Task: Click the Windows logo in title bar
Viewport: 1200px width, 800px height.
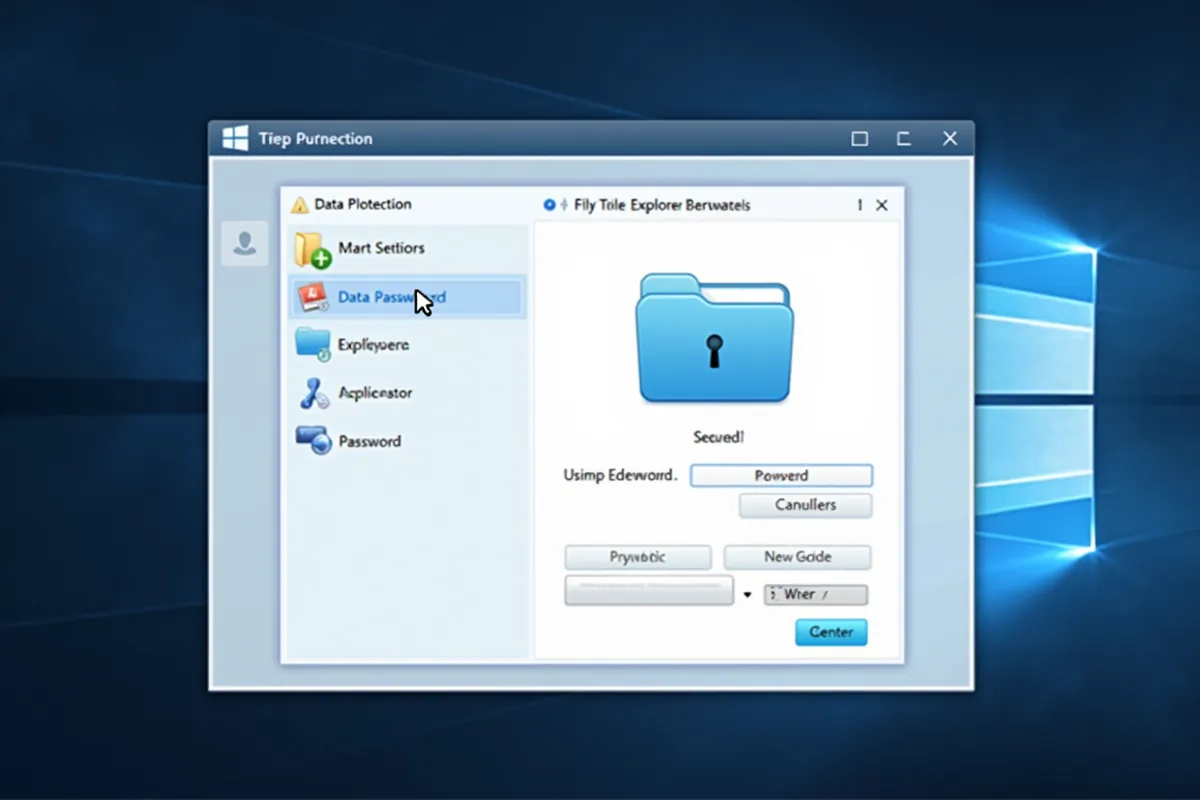Action: [235, 139]
